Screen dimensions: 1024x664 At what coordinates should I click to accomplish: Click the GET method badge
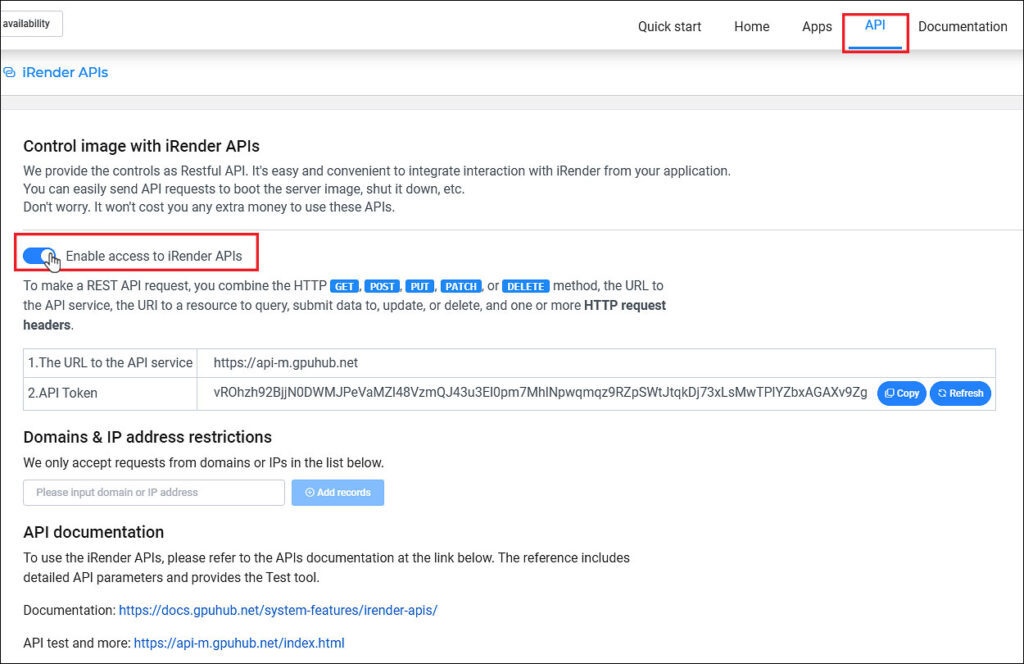[x=344, y=286]
